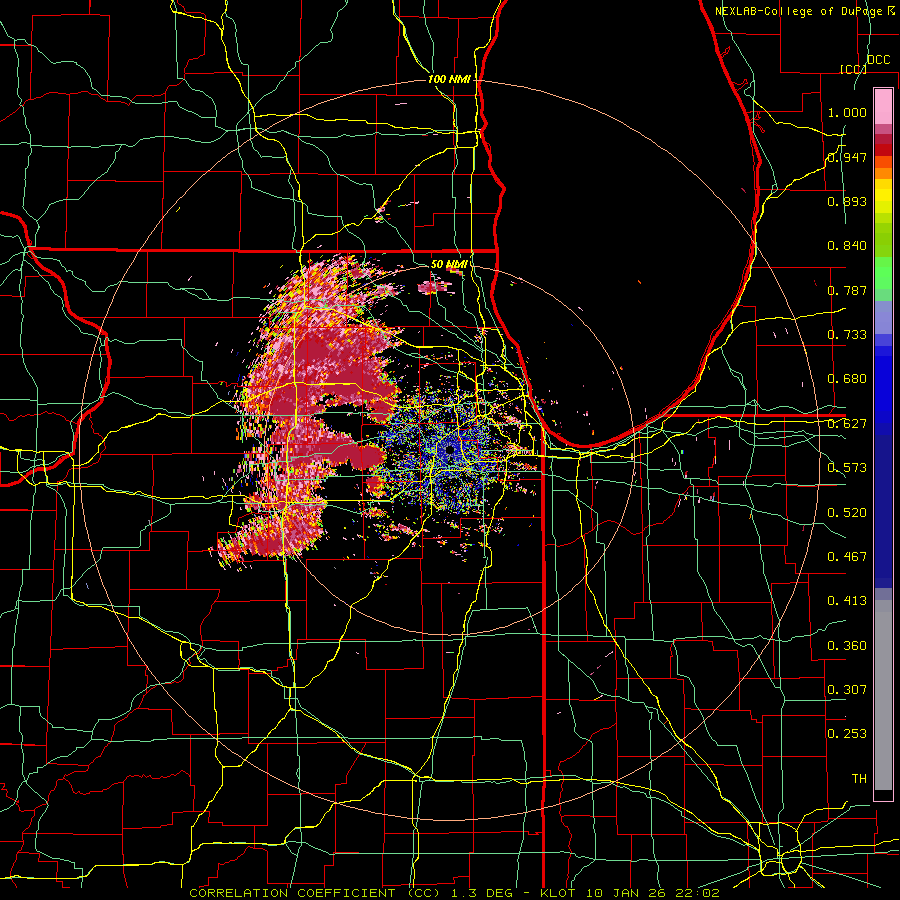Screen dimensions: 900x900
Task: Click the 0.467 scale value
Action: (x=847, y=557)
